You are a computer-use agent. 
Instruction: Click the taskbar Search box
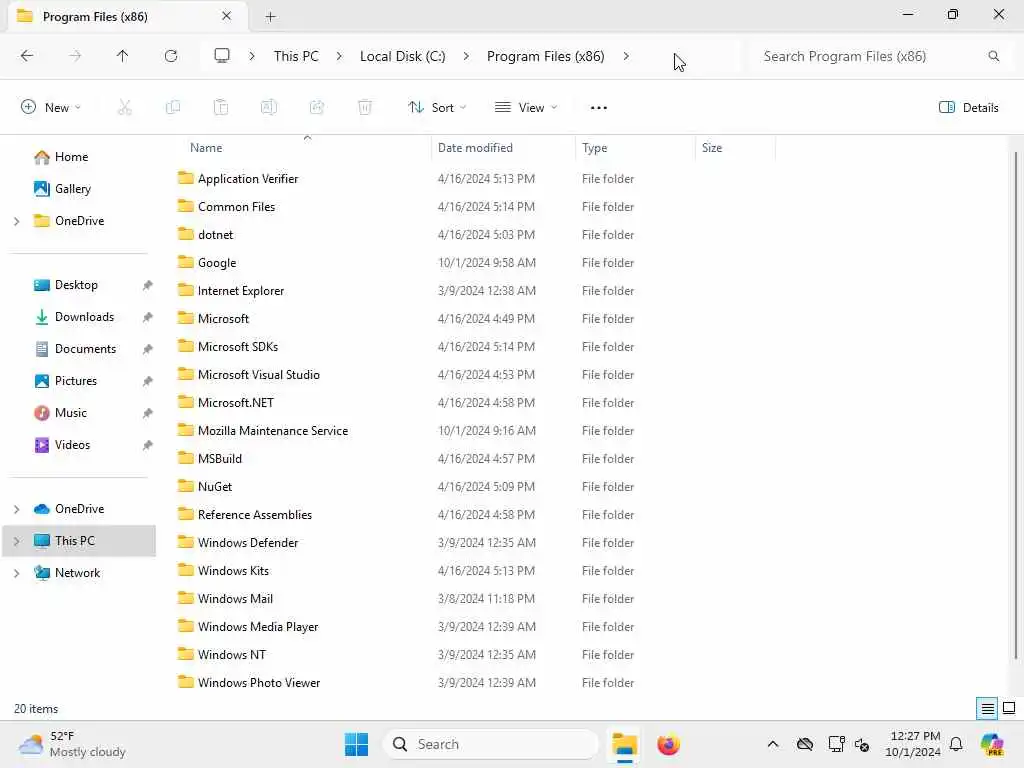click(491, 744)
